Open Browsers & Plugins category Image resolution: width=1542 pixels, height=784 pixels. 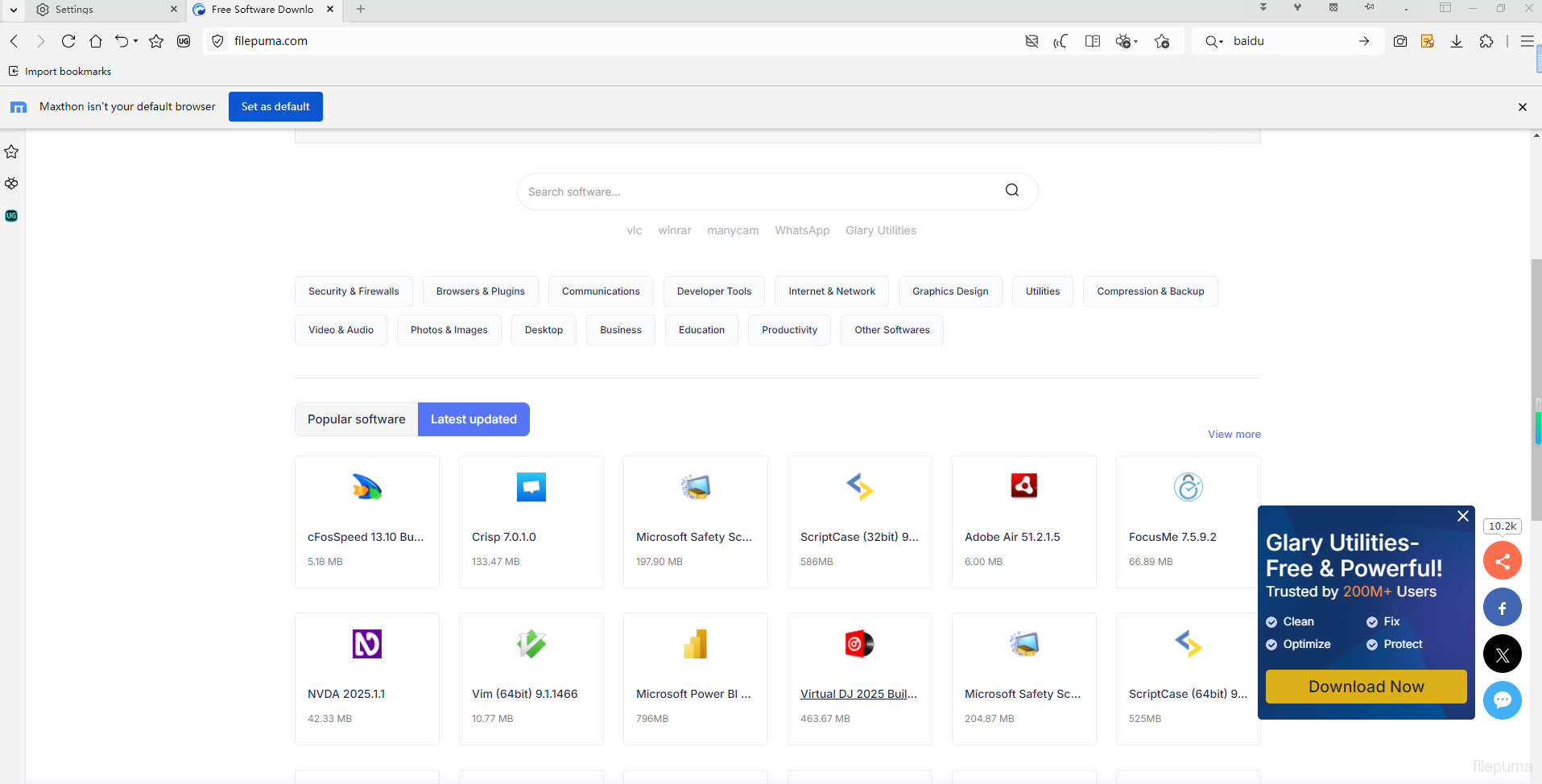[x=481, y=291]
